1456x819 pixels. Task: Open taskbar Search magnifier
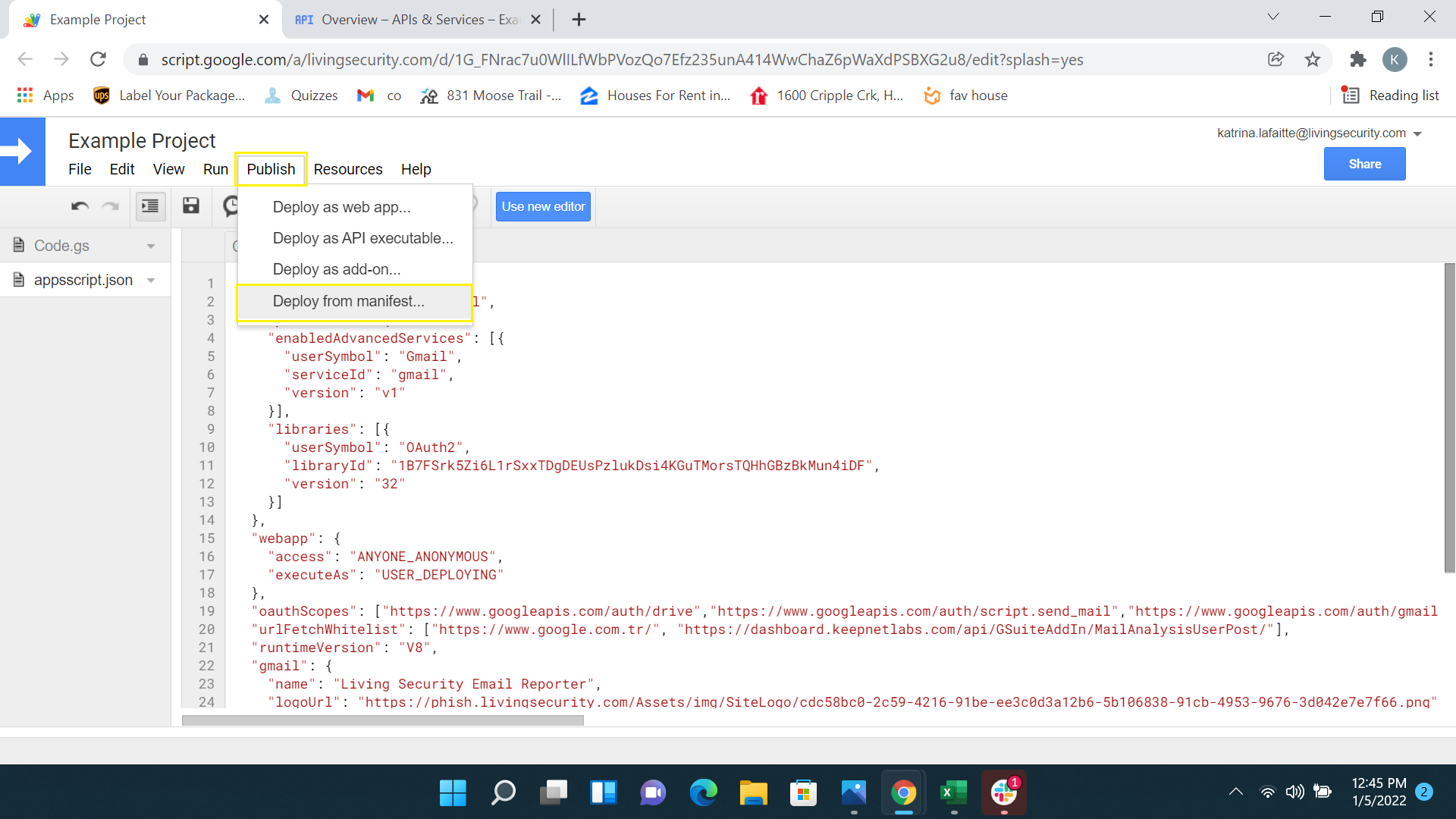click(504, 793)
